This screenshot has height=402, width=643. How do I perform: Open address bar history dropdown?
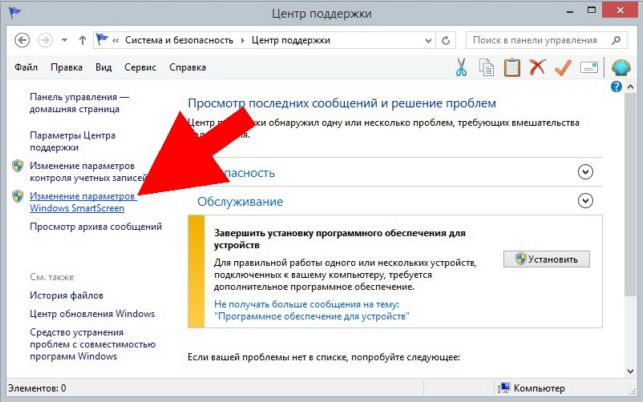428,41
